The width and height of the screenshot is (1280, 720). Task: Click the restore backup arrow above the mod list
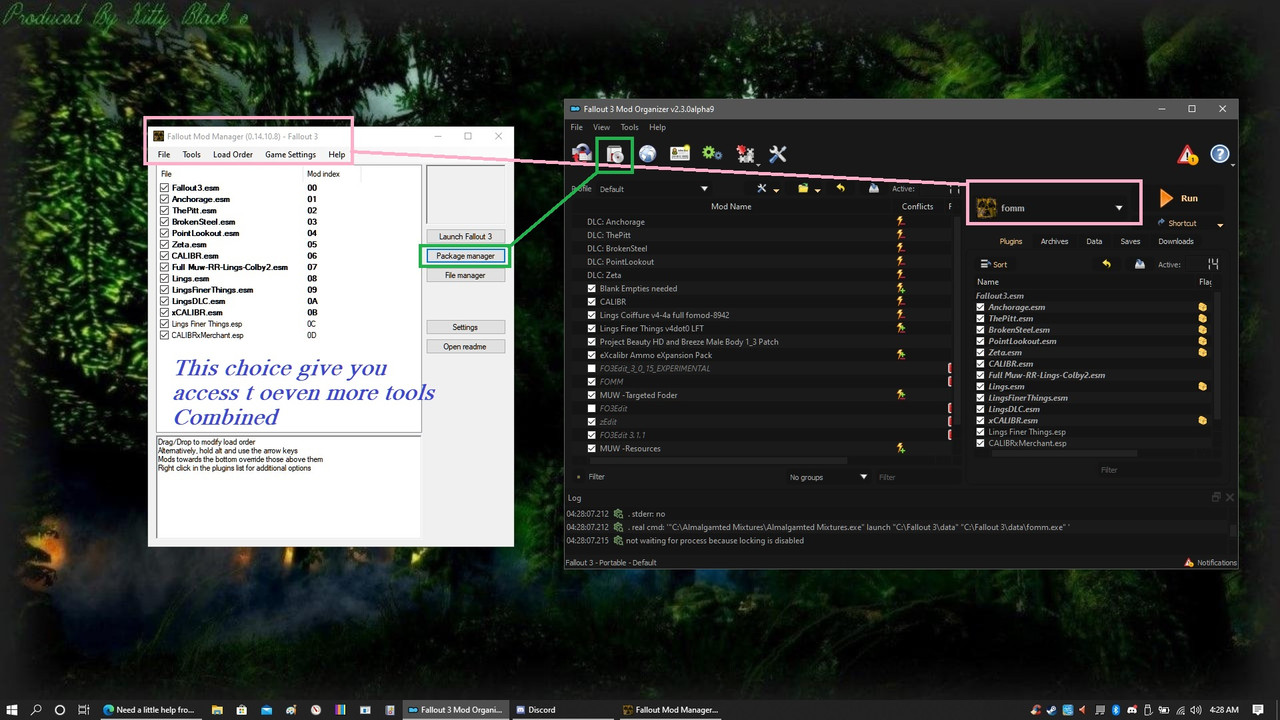(x=841, y=188)
